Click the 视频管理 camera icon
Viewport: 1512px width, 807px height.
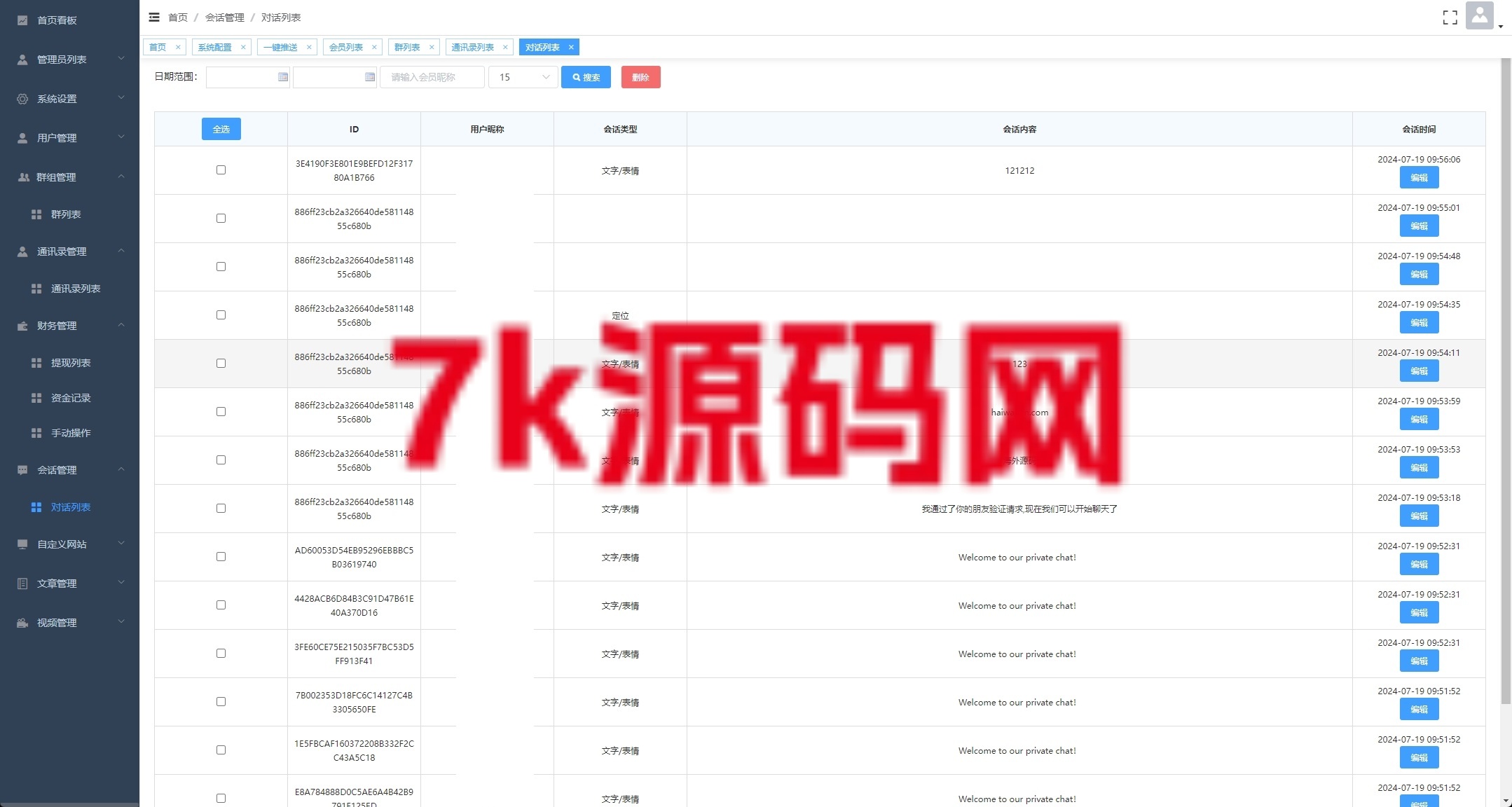coord(22,623)
